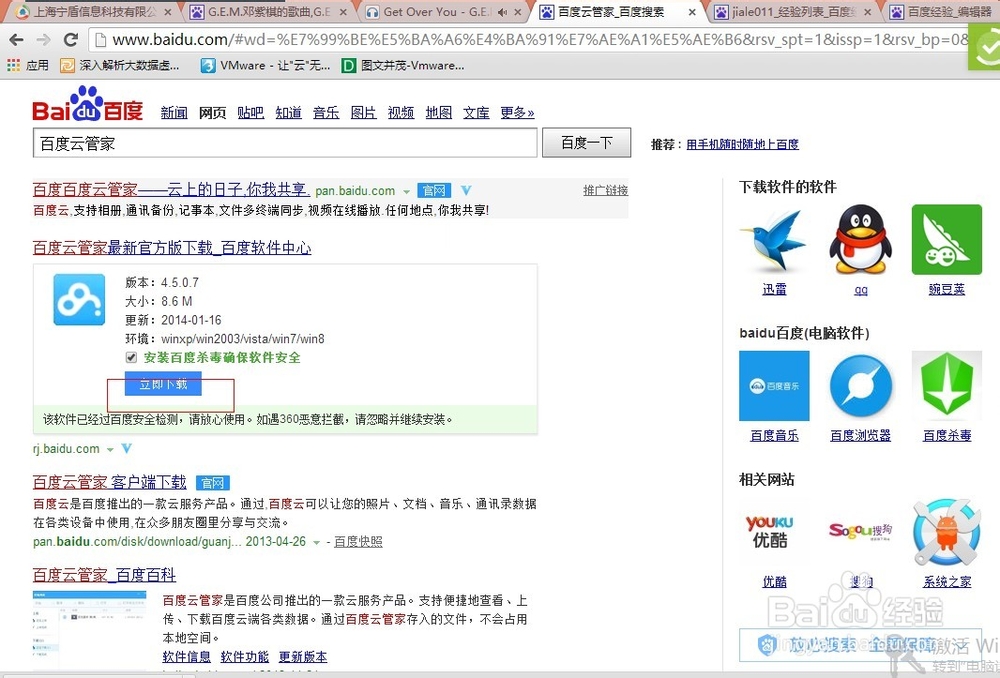Image resolution: width=1000 pixels, height=678 pixels.
Task: Reload the page with the refresh icon
Action: (71, 40)
